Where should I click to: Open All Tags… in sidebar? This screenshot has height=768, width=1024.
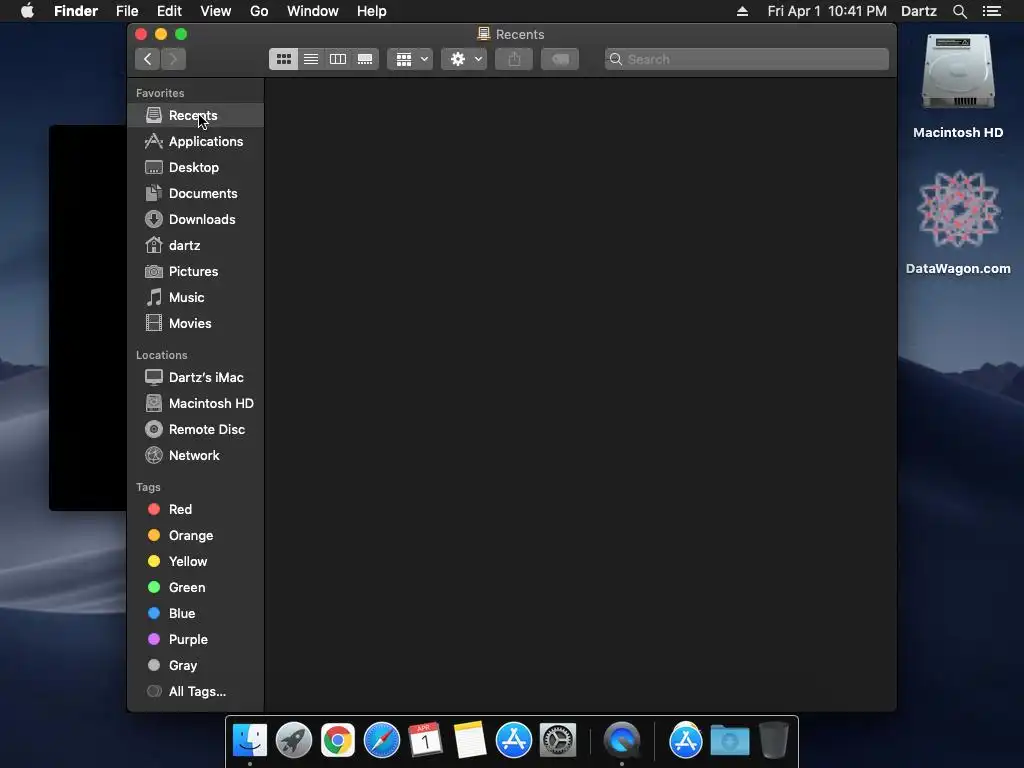click(x=195, y=692)
